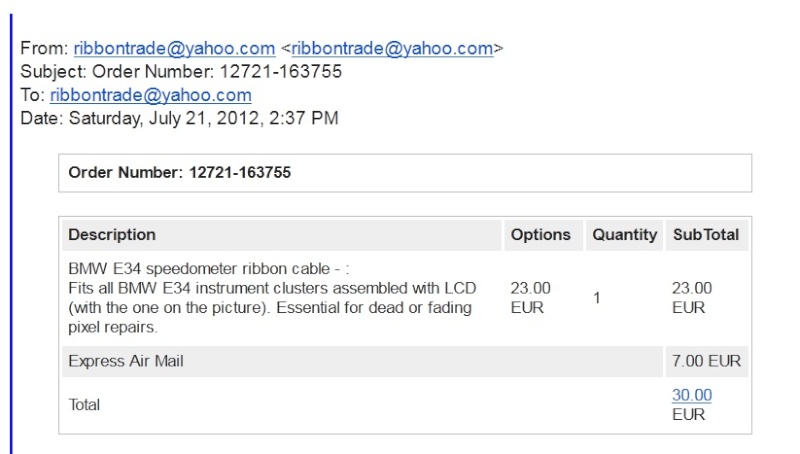This screenshot has width=800, height=454.
Task: Click the Description column header
Action: tap(282, 235)
